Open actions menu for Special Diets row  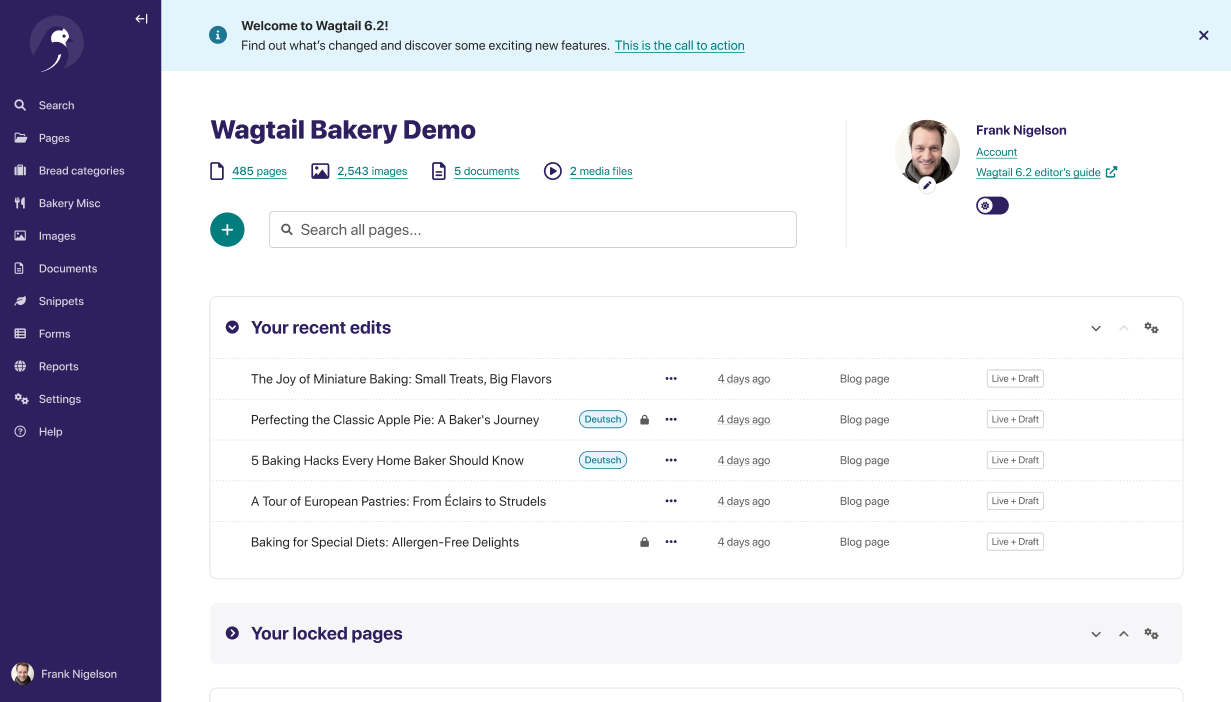pos(671,542)
